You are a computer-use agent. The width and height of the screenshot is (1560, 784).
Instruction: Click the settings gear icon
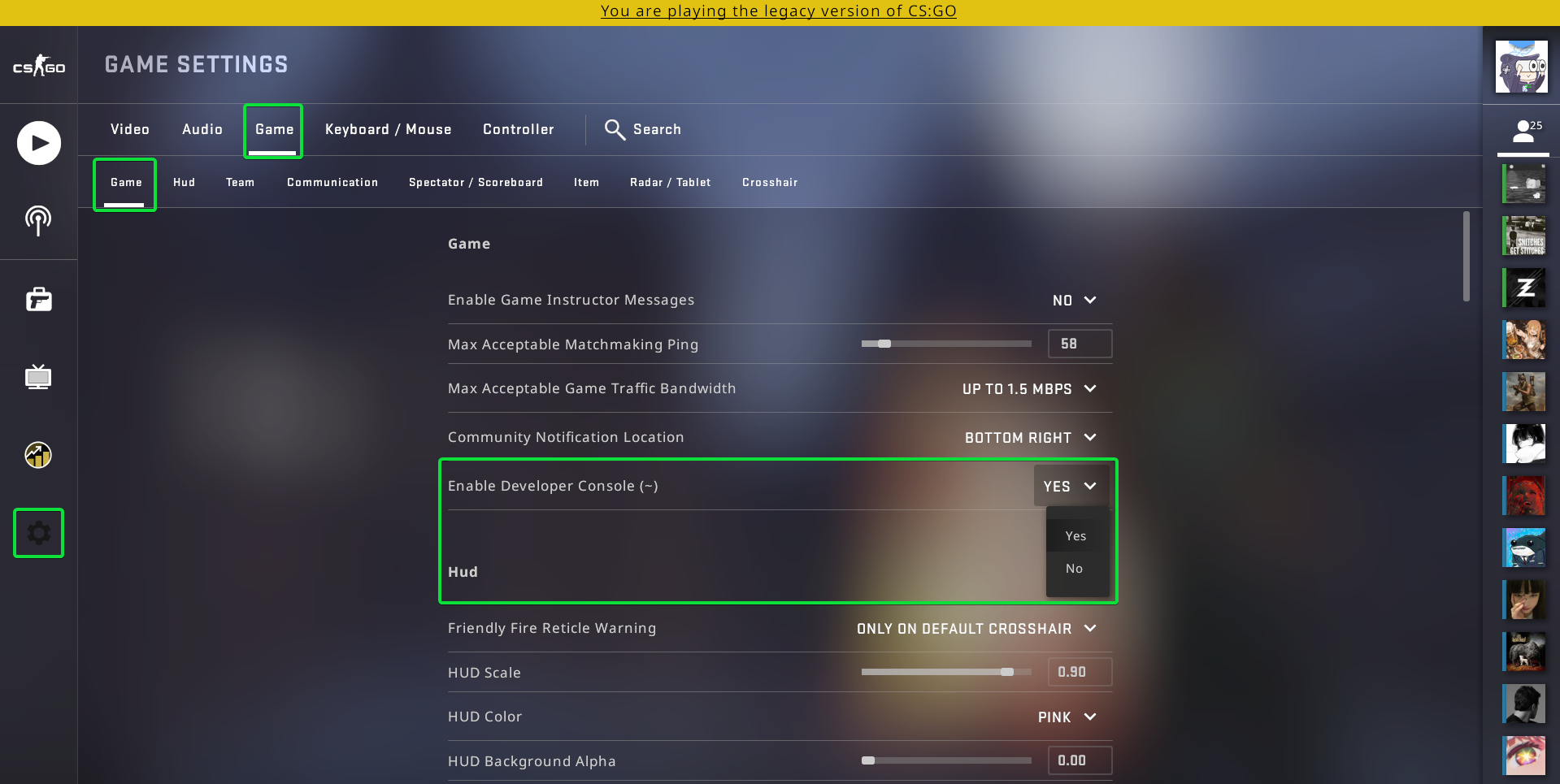[38, 533]
